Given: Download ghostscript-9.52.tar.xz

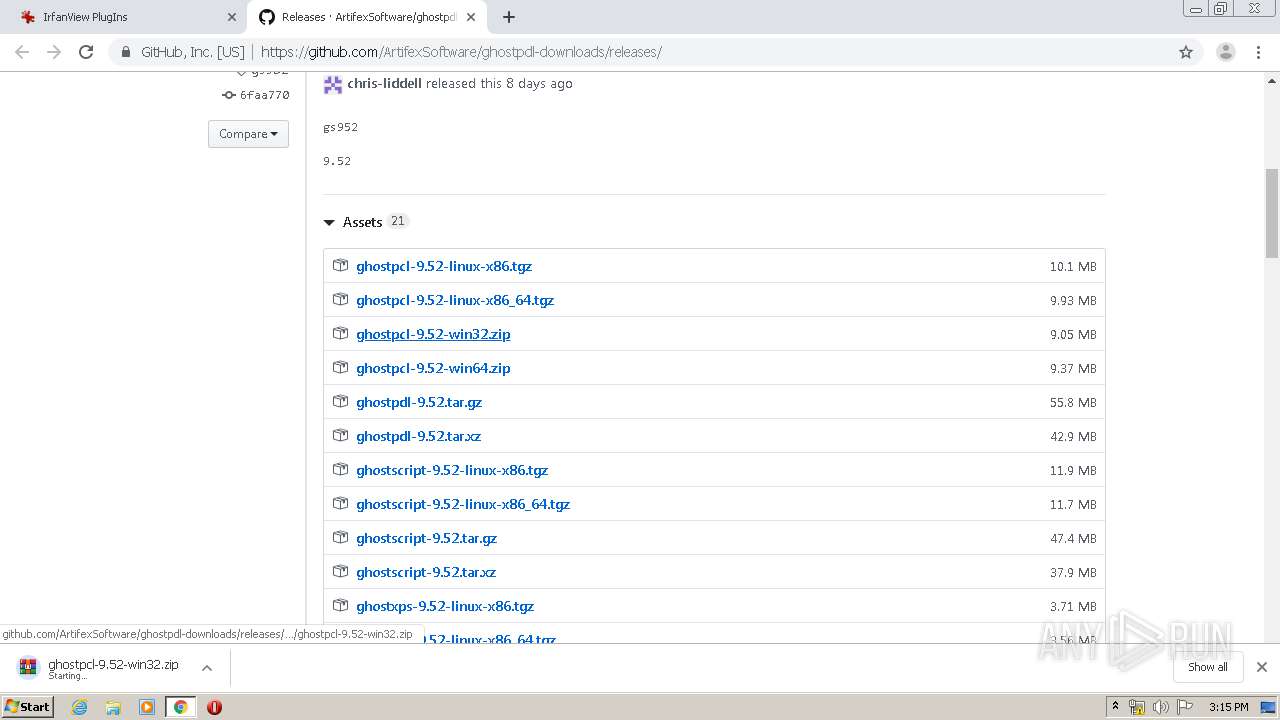Looking at the screenshot, I should [x=426, y=572].
